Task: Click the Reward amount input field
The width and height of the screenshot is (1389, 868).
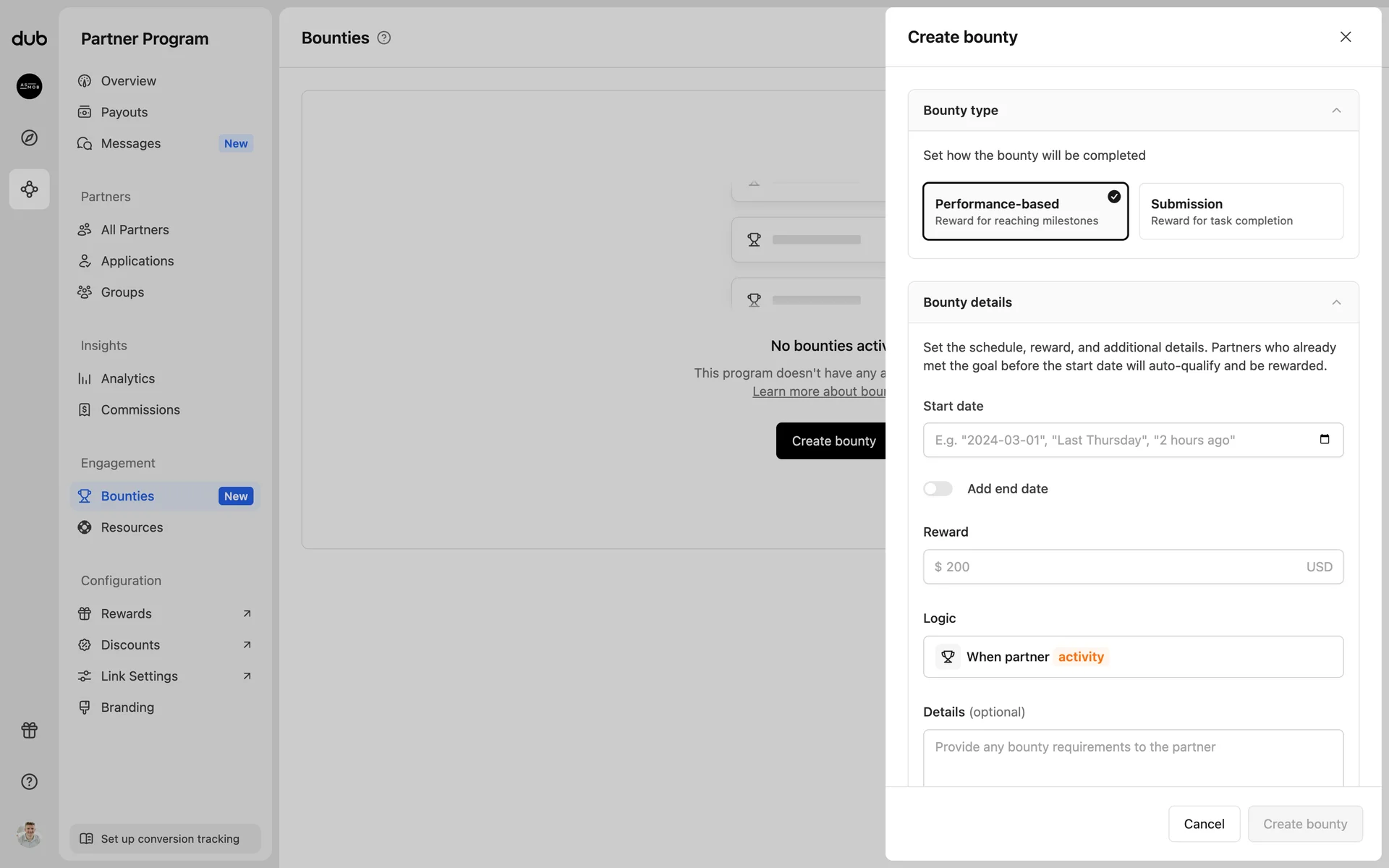Action: pyautogui.click(x=1121, y=567)
